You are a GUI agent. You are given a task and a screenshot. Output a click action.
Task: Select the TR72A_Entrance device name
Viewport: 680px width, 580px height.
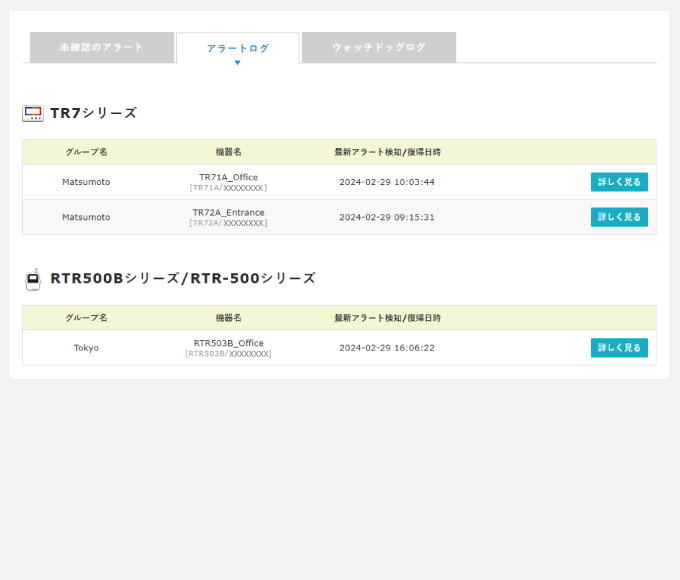228,212
